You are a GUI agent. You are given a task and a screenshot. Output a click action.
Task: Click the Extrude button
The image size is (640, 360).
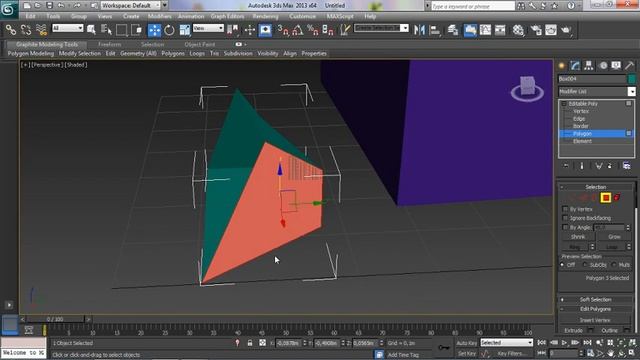[x=573, y=330]
